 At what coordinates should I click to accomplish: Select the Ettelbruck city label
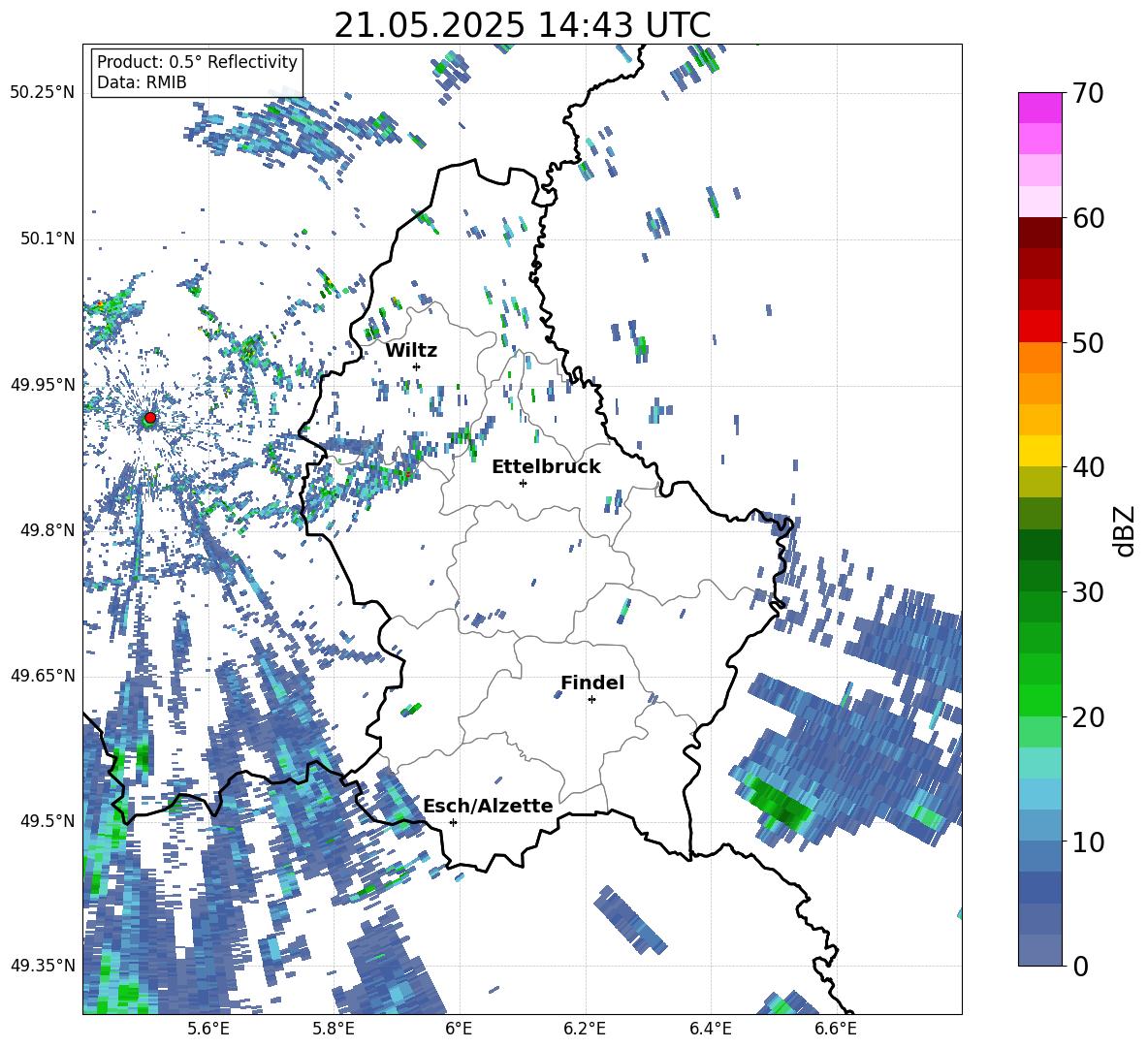coord(546,467)
